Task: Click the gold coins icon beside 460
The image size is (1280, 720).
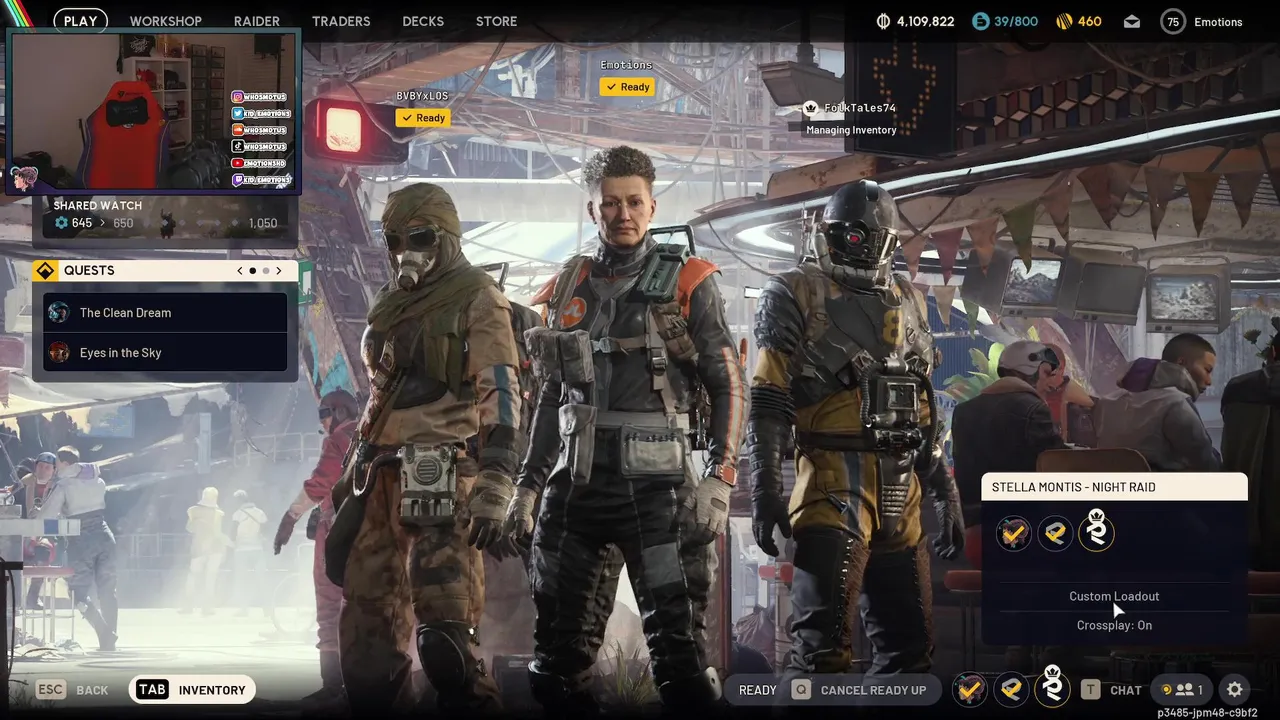Action: click(1064, 21)
